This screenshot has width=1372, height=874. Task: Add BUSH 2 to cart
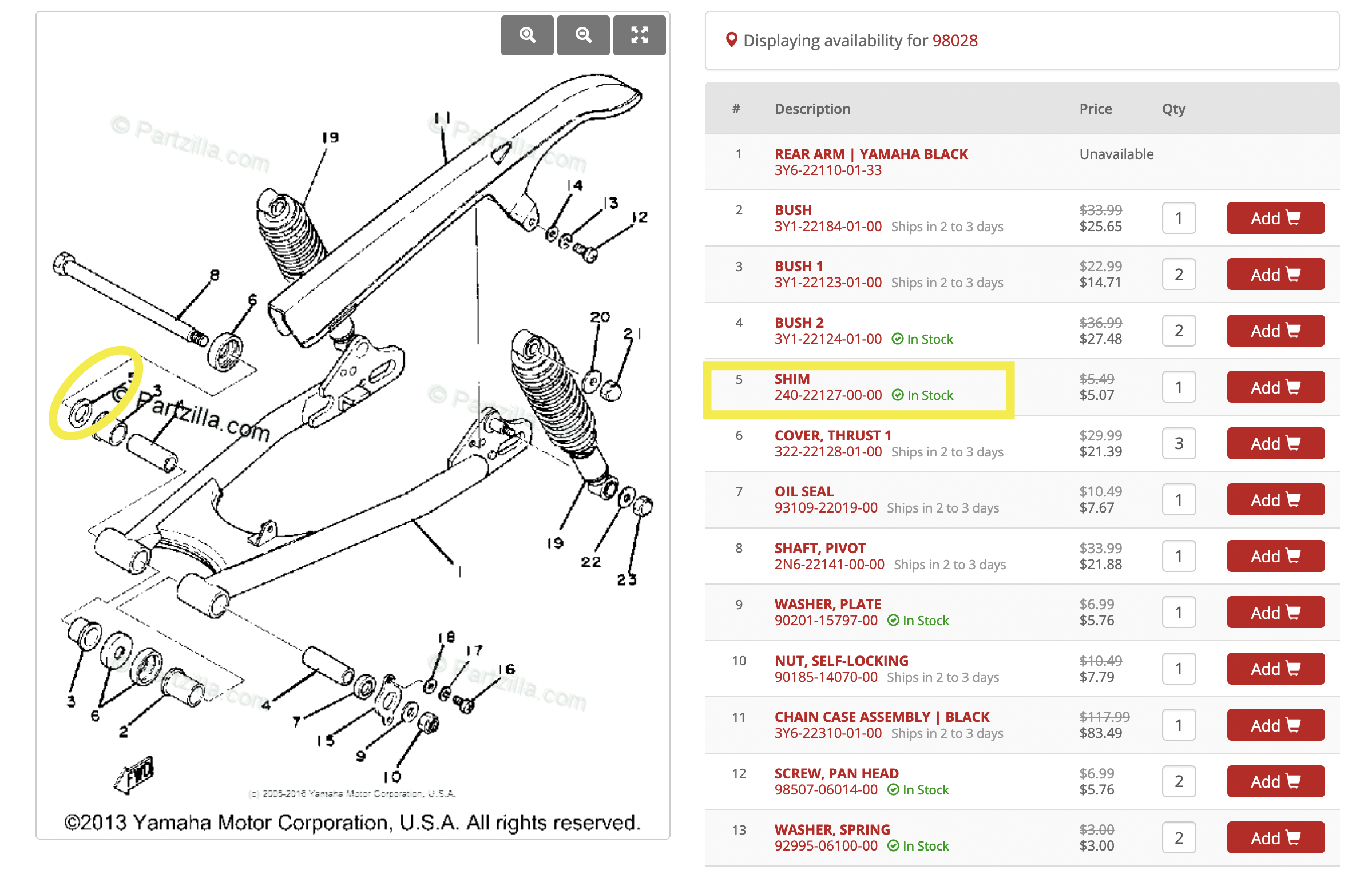[1275, 331]
